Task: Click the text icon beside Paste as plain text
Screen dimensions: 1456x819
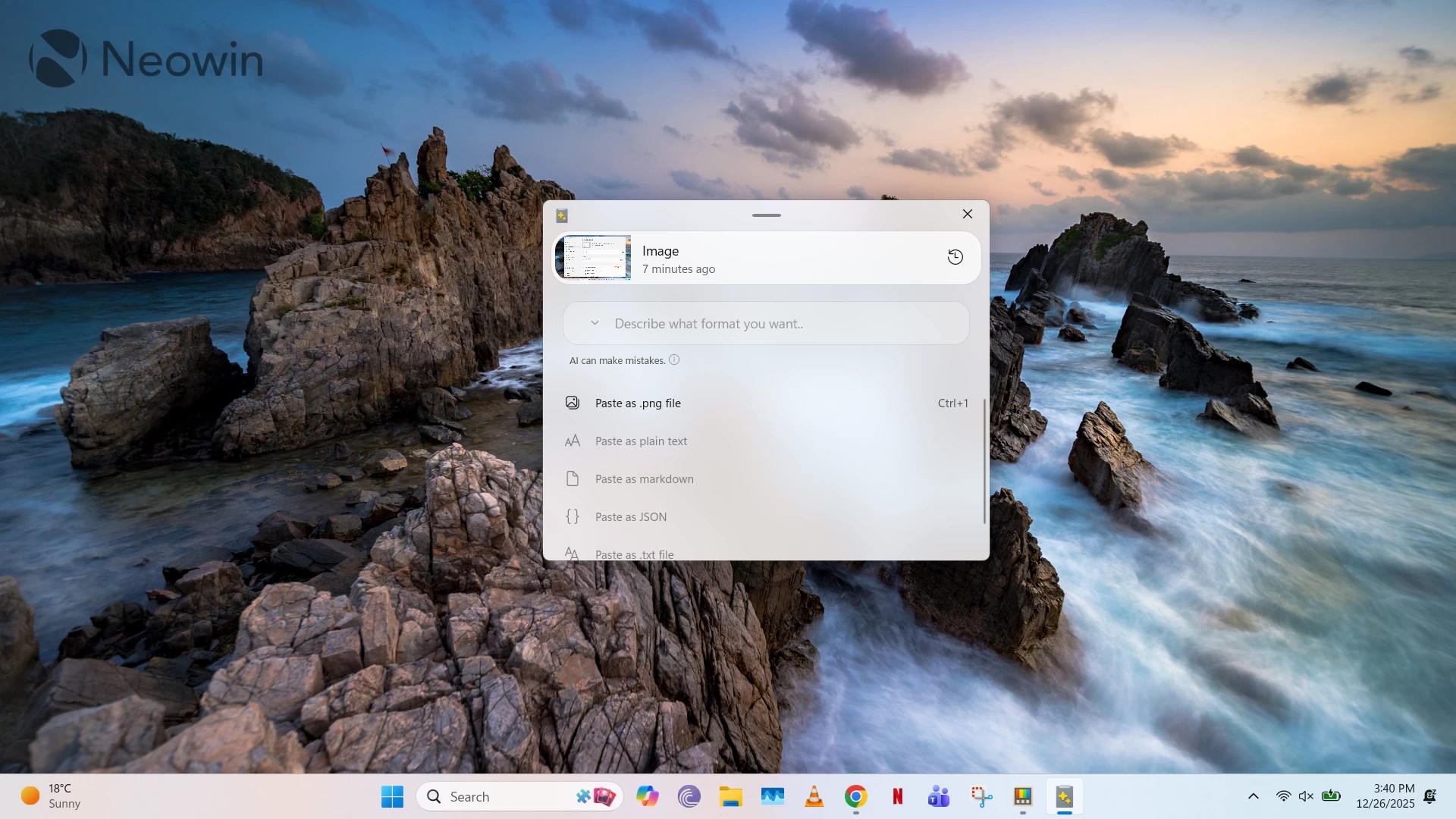Action: [x=573, y=441]
